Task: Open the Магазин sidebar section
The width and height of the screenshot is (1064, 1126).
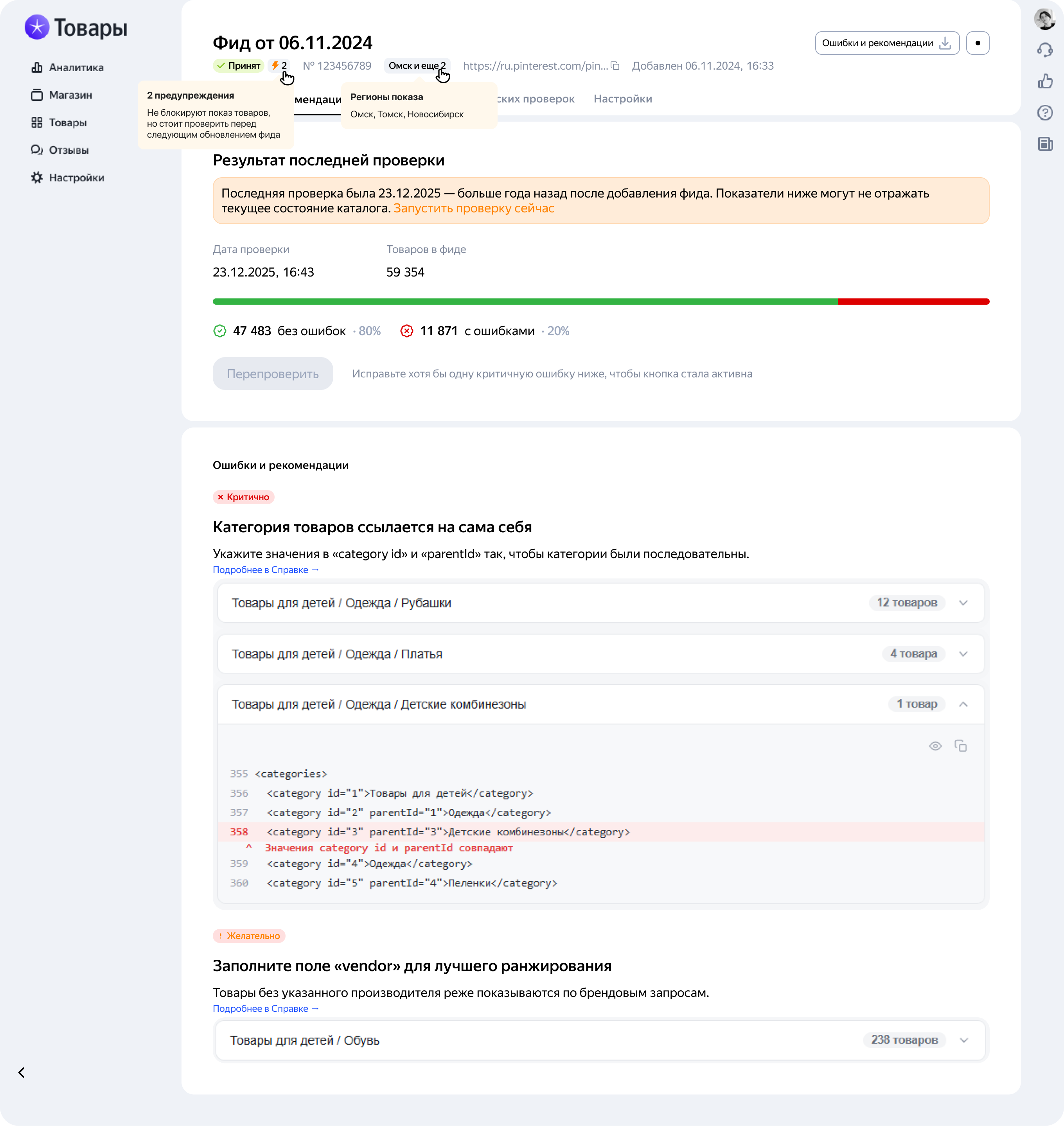Action: tap(62, 95)
